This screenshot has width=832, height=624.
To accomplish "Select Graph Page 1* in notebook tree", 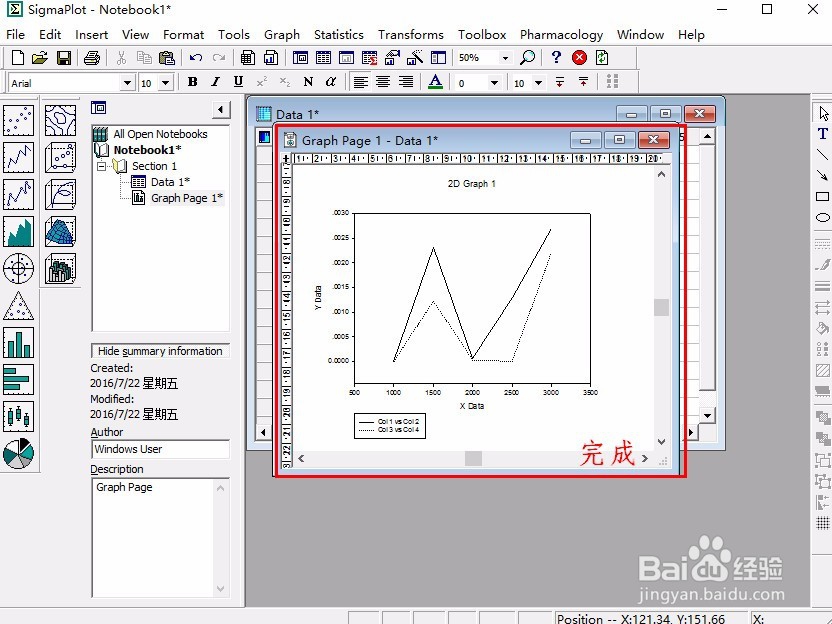I will click(187, 198).
